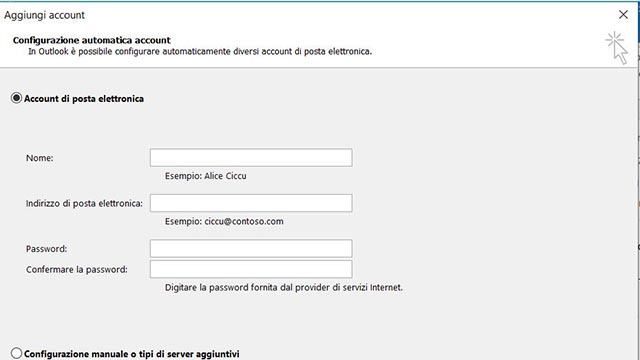This screenshot has width=640, height=360.
Task: Focus the Password text field
Action: click(x=251, y=248)
